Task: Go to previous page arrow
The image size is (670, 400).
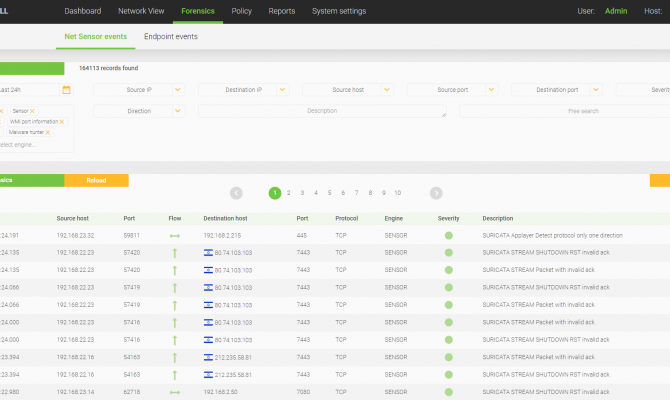Action: (x=236, y=193)
